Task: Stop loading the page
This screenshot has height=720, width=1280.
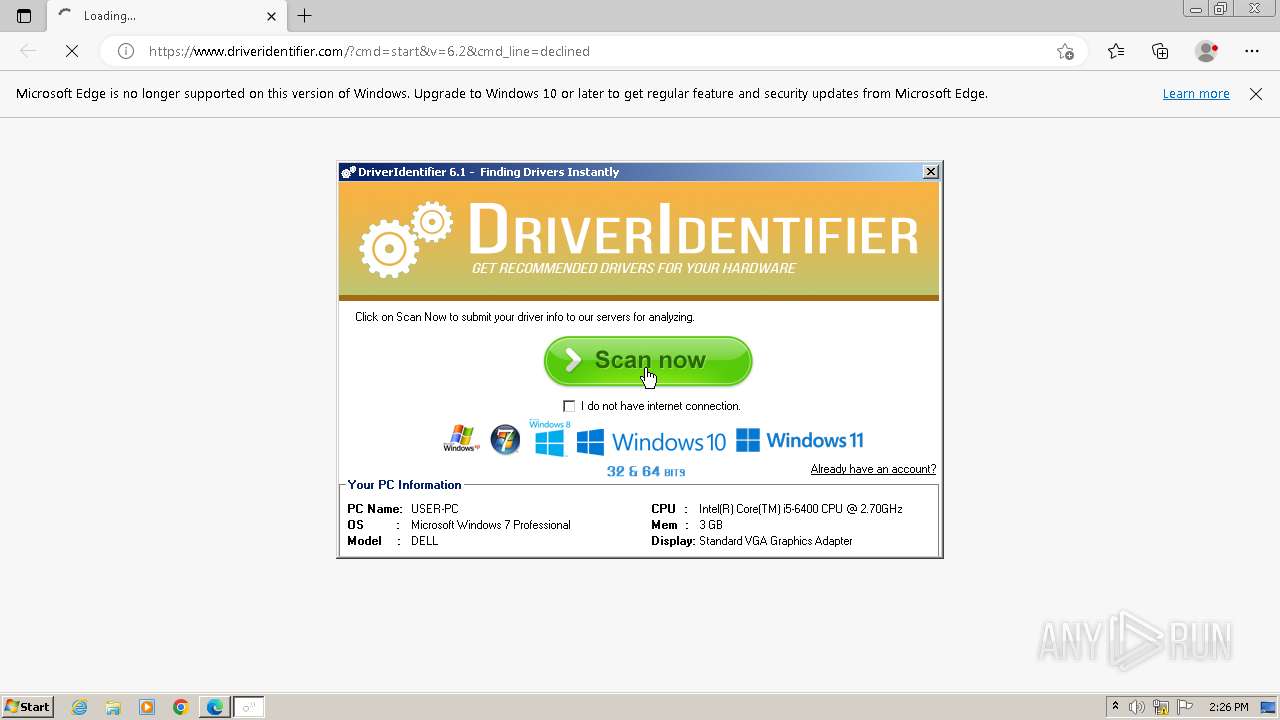Action: (x=72, y=51)
